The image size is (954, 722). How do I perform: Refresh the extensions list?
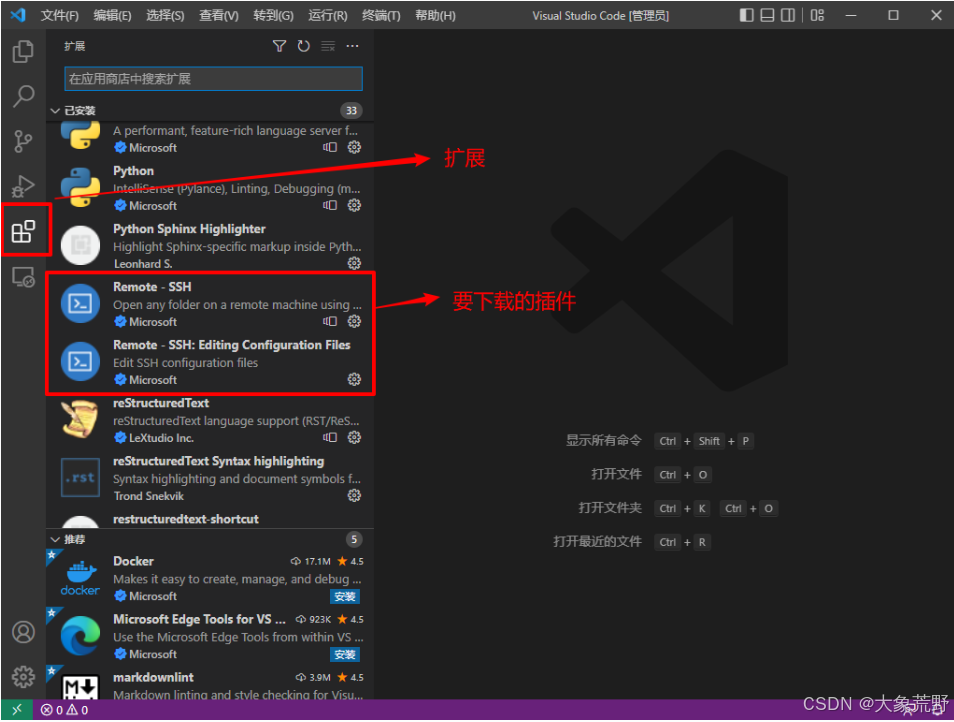pyautogui.click(x=304, y=46)
